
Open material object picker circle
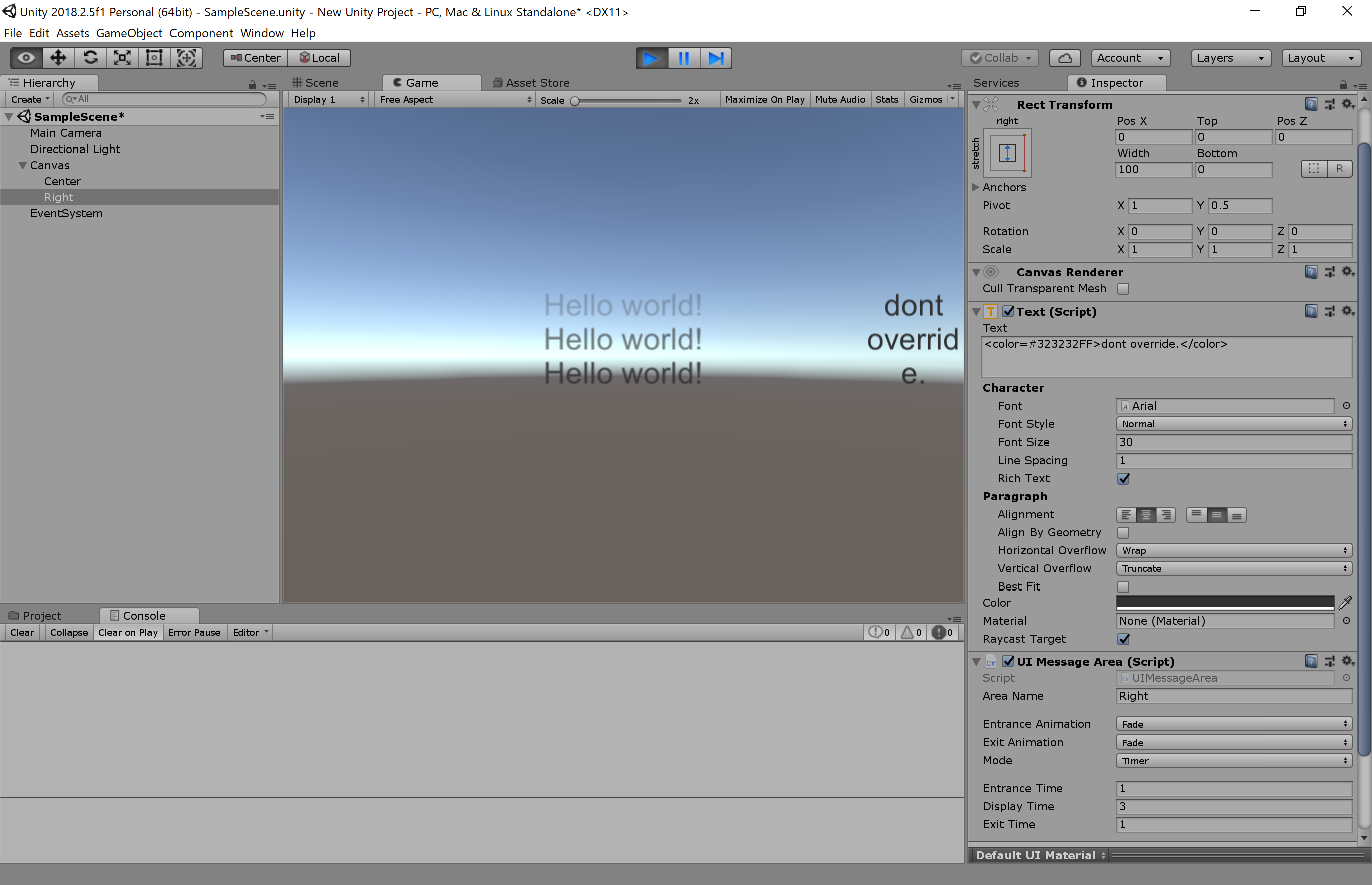1346,621
